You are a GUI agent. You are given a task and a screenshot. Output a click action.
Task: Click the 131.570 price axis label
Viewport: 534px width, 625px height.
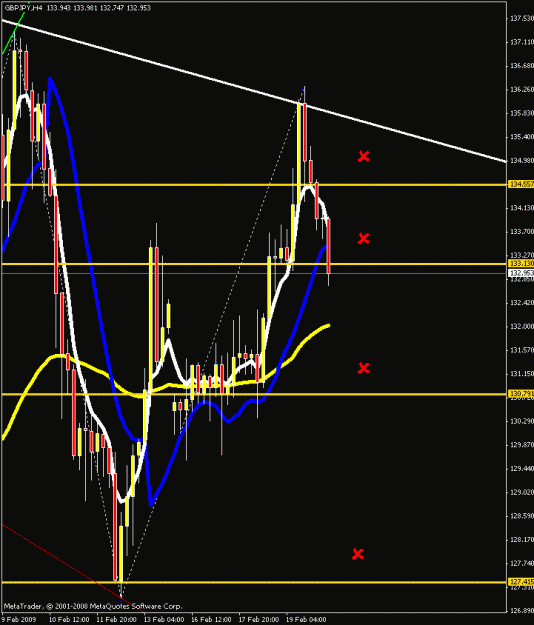tap(522, 350)
